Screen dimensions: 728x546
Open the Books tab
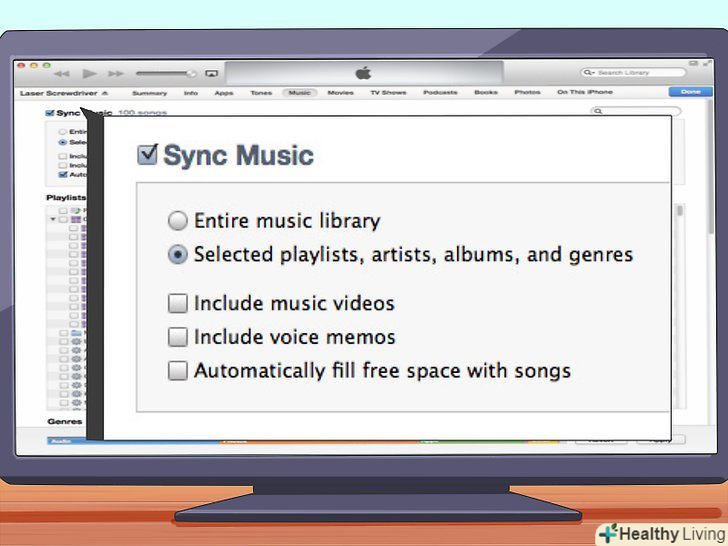click(486, 92)
